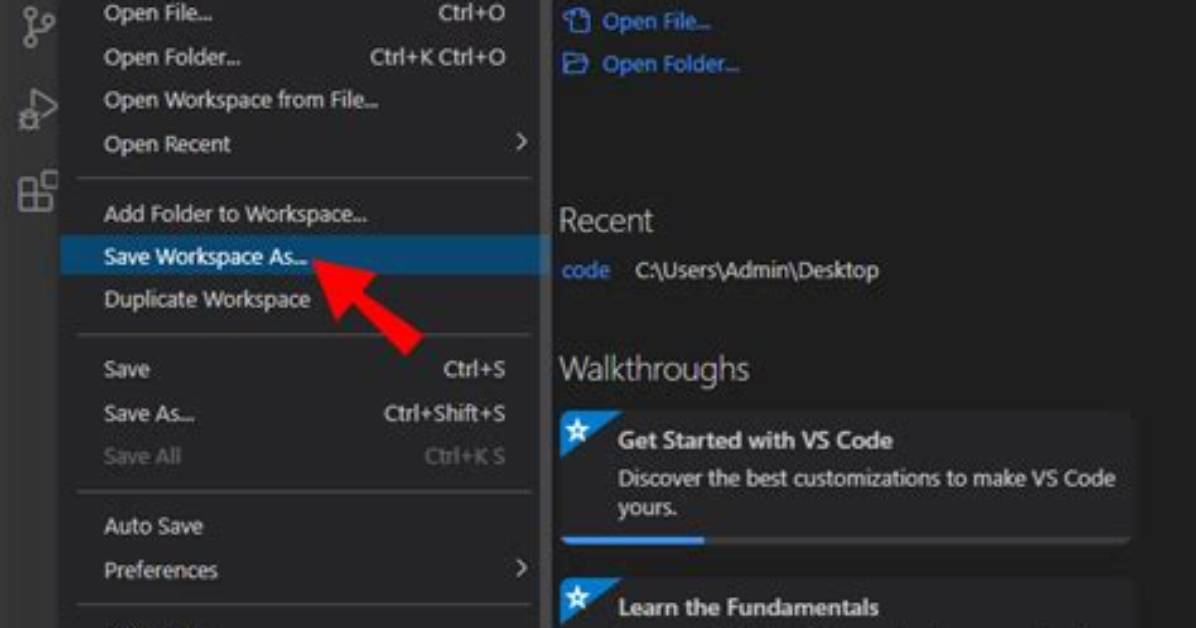This screenshot has height=628, width=1196.
Task: Select Save Workspace As… menu entry
Action: tap(304, 256)
